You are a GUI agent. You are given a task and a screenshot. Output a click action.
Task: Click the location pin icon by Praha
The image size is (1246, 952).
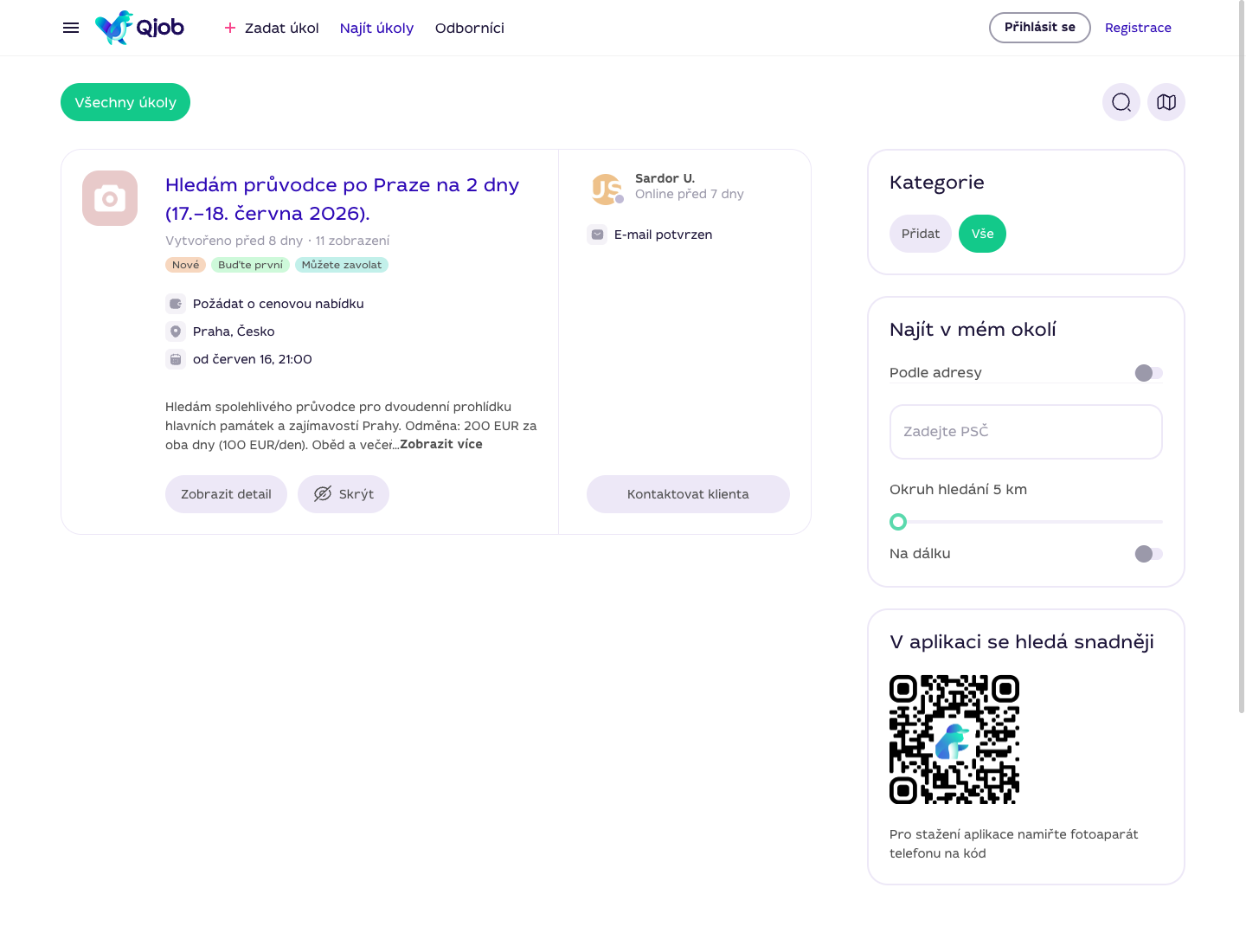176,331
